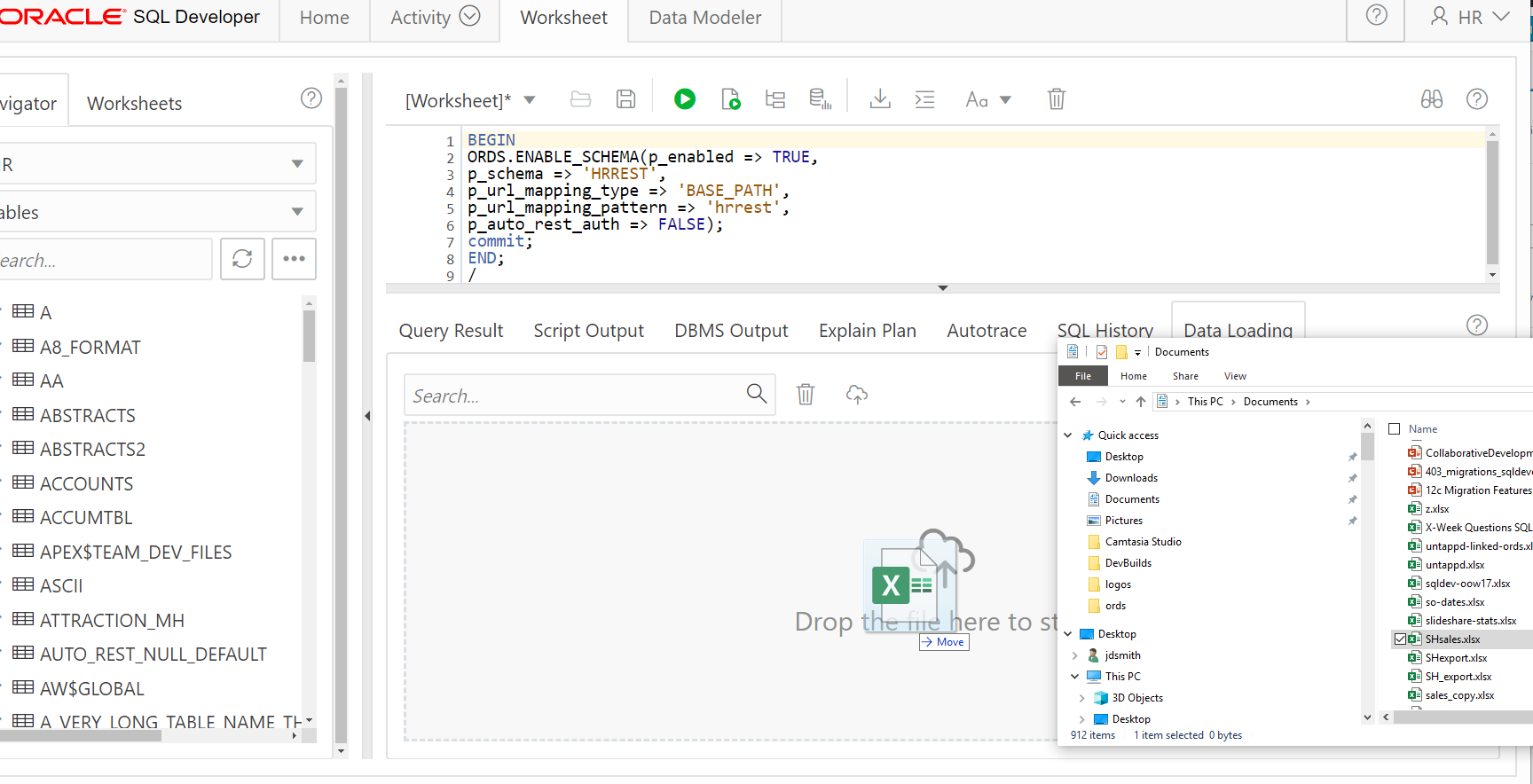Image resolution: width=1533 pixels, height=784 pixels.
Task: Refresh the navigator object list
Action: point(242,259)
